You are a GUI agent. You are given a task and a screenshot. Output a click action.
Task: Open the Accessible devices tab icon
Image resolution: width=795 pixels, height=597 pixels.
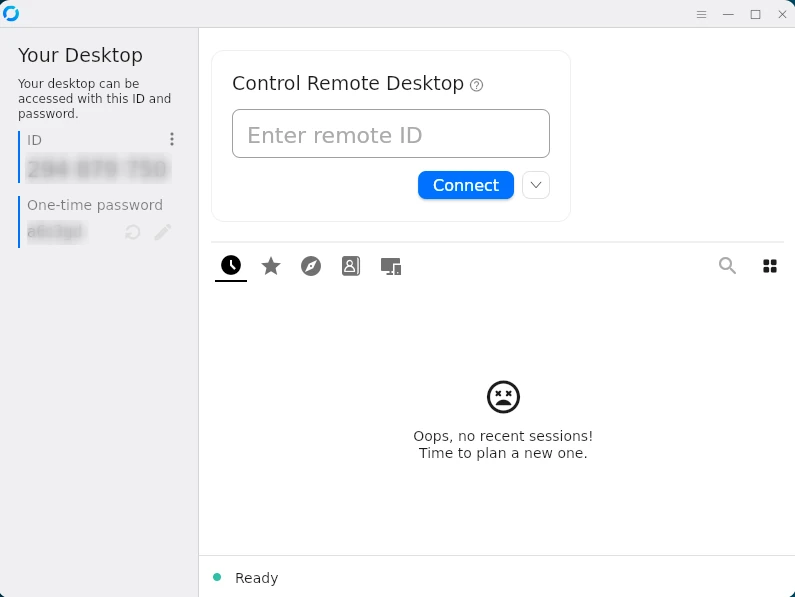pyautogui.click(x=391, y=266)
